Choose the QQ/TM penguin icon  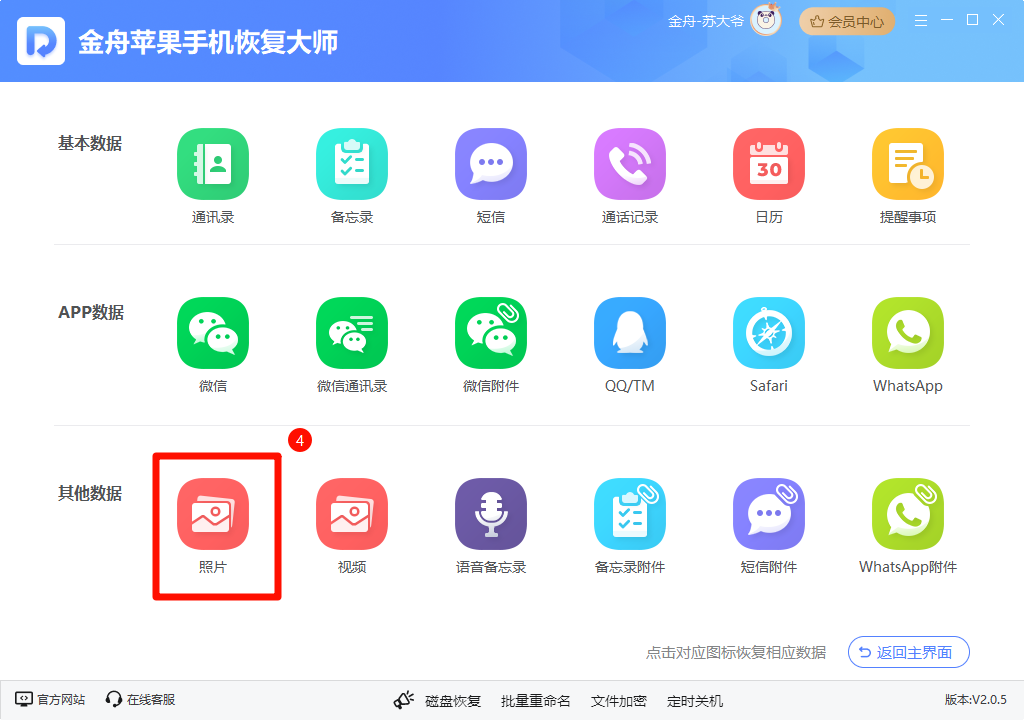[630, 333]
